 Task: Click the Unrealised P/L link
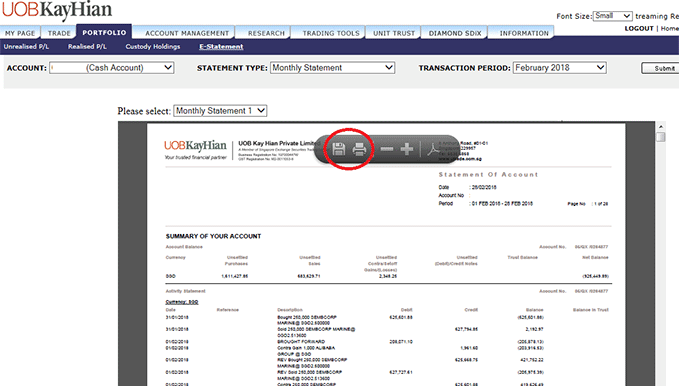(x=26, y=46)
